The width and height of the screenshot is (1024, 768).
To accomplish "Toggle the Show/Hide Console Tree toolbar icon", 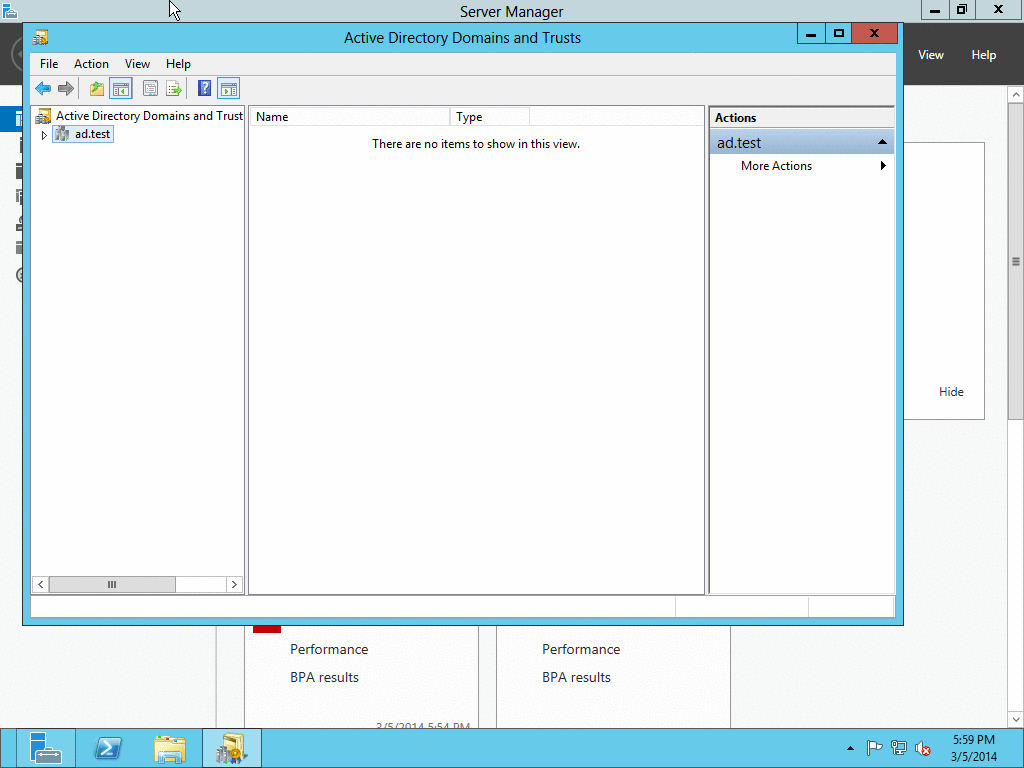I will 120,88.
